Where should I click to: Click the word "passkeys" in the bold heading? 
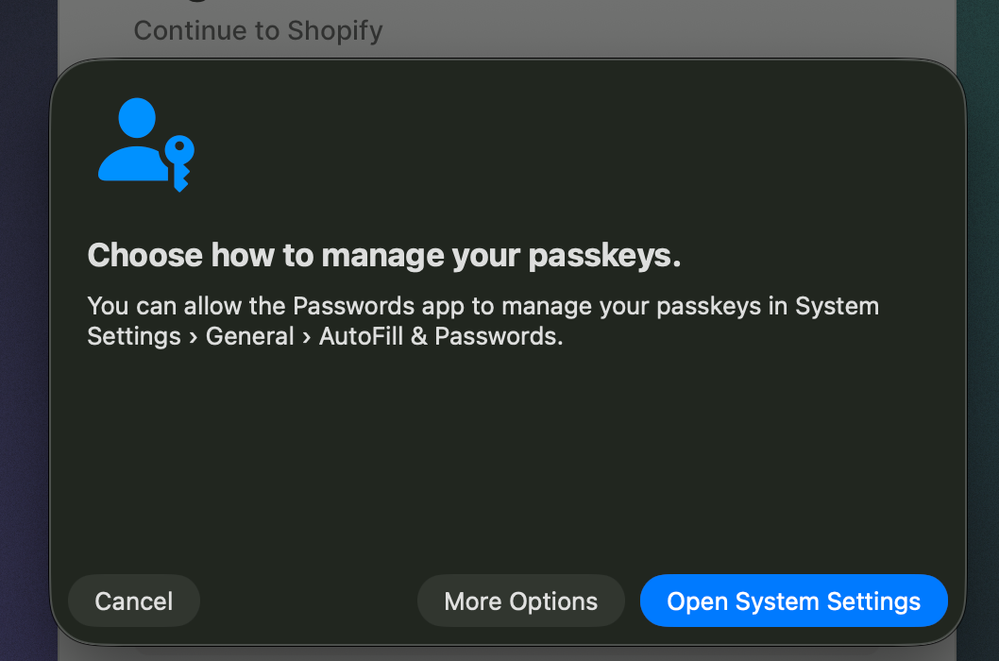[x=604, y=256]
